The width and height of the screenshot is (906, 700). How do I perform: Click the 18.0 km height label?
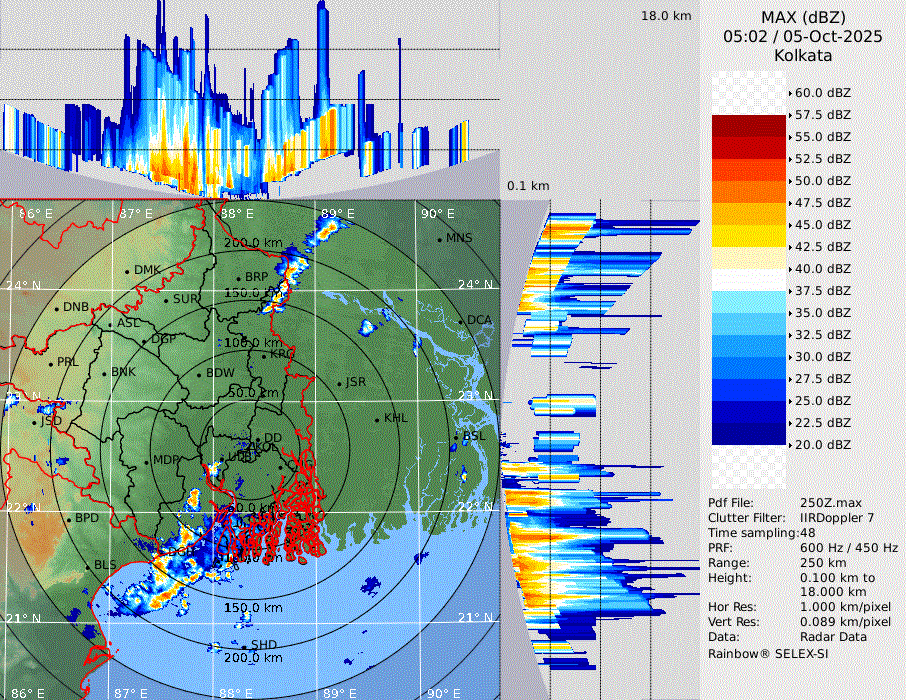click(666, 16)
